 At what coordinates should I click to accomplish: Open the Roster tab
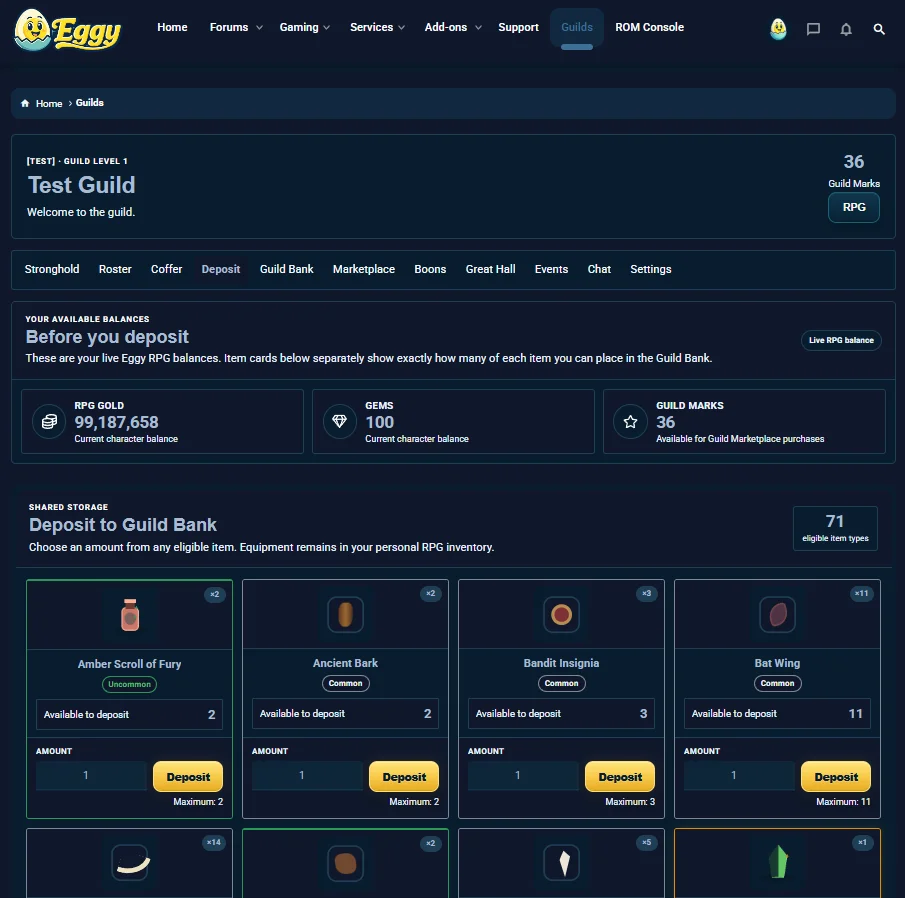[115, 269]
